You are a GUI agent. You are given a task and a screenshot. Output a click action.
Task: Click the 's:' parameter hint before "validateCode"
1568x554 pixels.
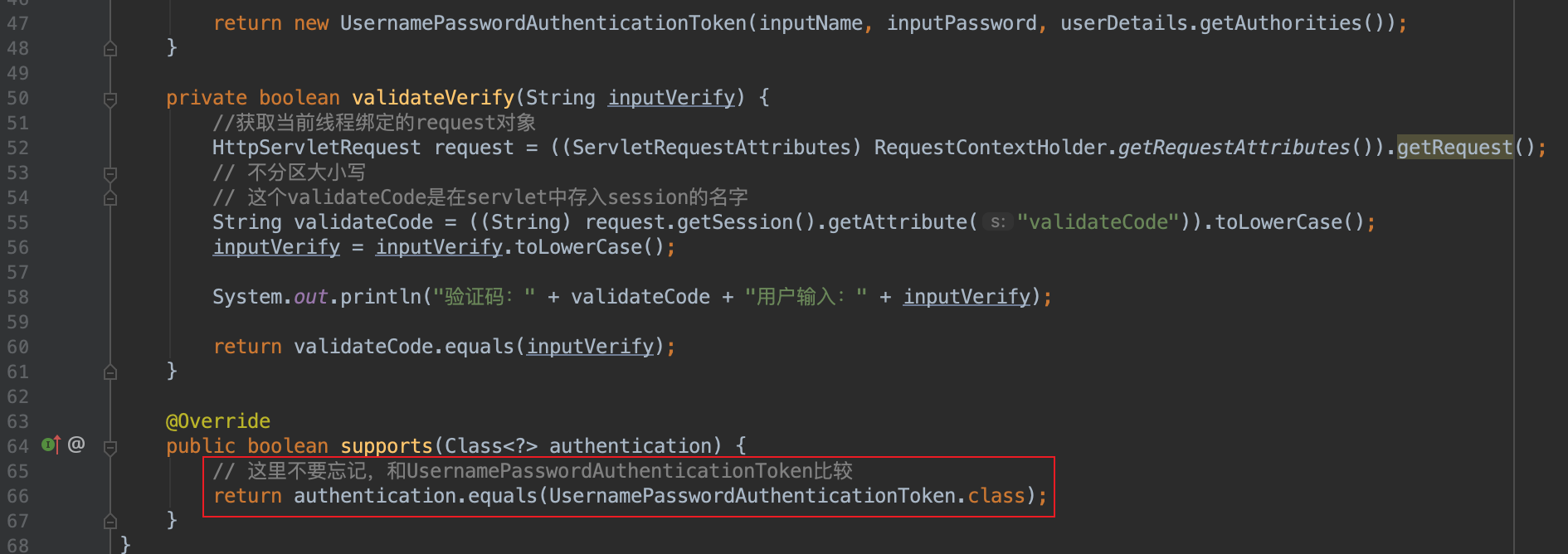[x=997, y=222]
